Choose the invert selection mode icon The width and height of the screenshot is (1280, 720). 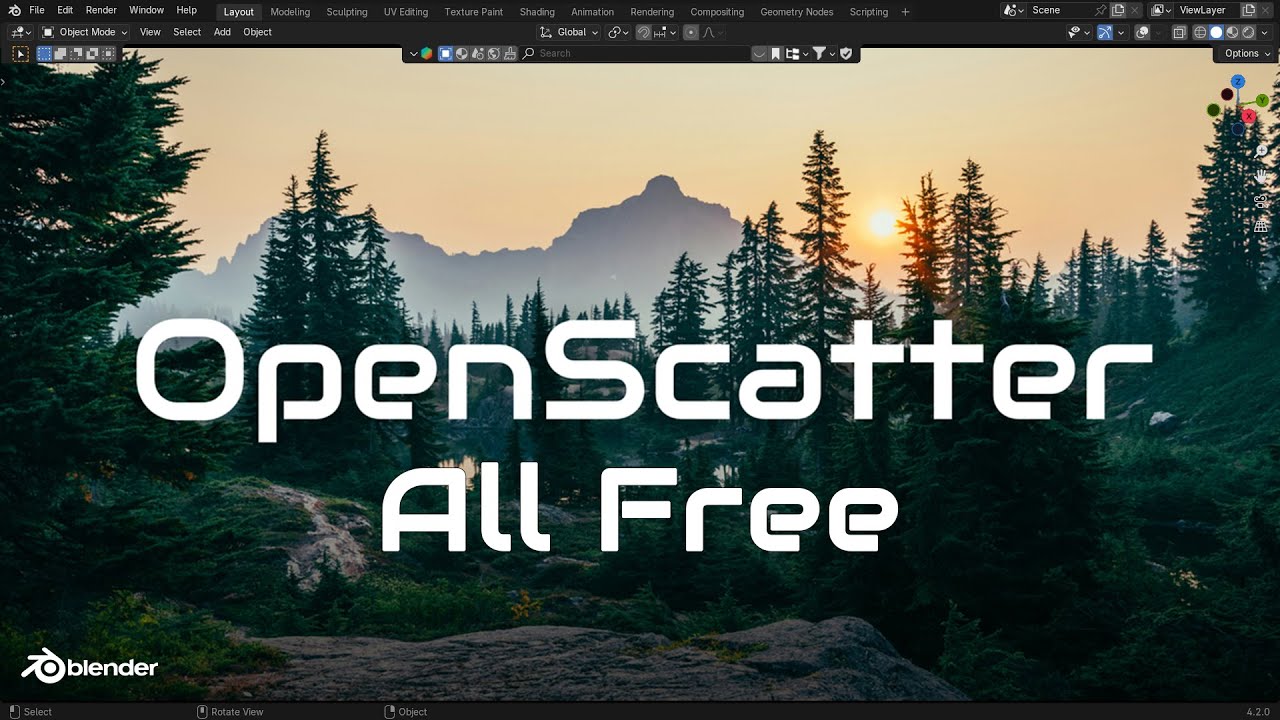pyautogui.click(x=93, y=54)
